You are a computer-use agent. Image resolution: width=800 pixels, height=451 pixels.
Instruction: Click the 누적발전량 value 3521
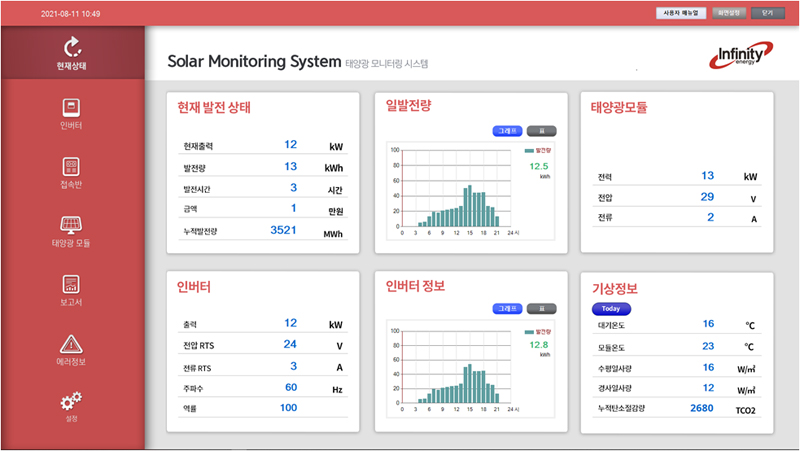tap(283, 230)
